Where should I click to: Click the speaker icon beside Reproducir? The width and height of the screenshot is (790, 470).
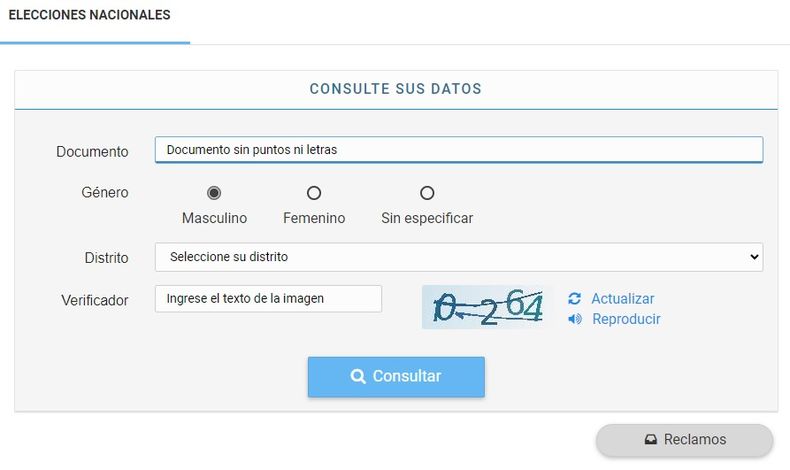coord(574,320)
